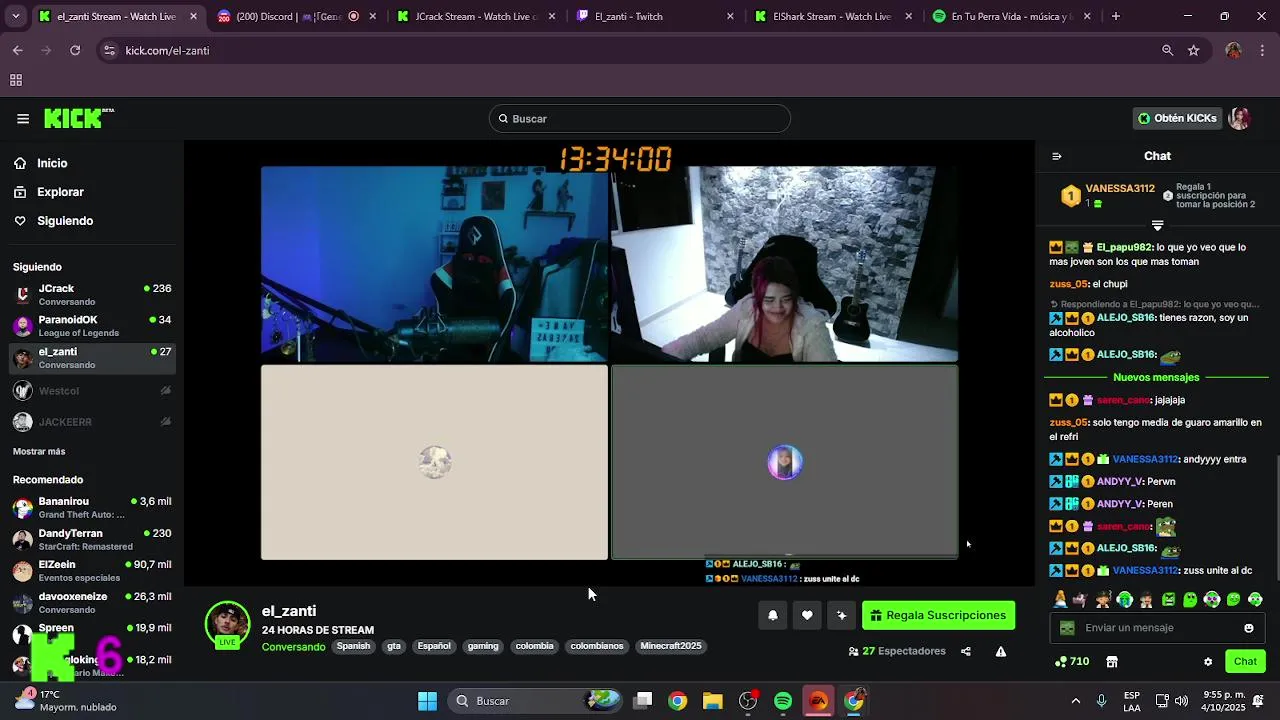Click the Spanish tag
The width and height of the screenshot is (1280, 720).
353,646
